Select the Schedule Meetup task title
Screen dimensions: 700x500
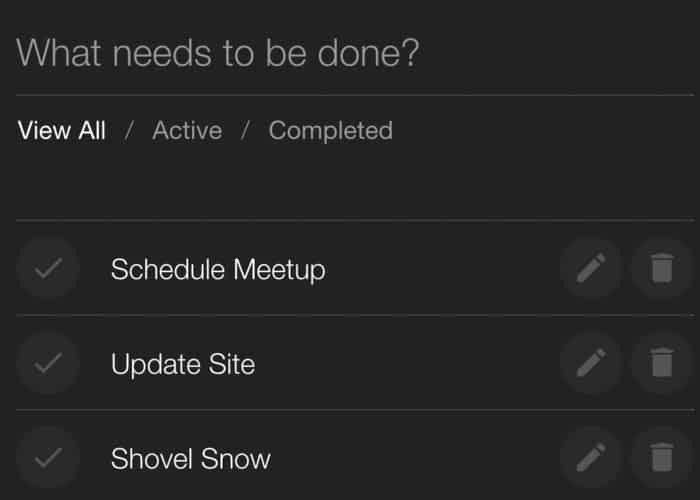click(218, 270)
